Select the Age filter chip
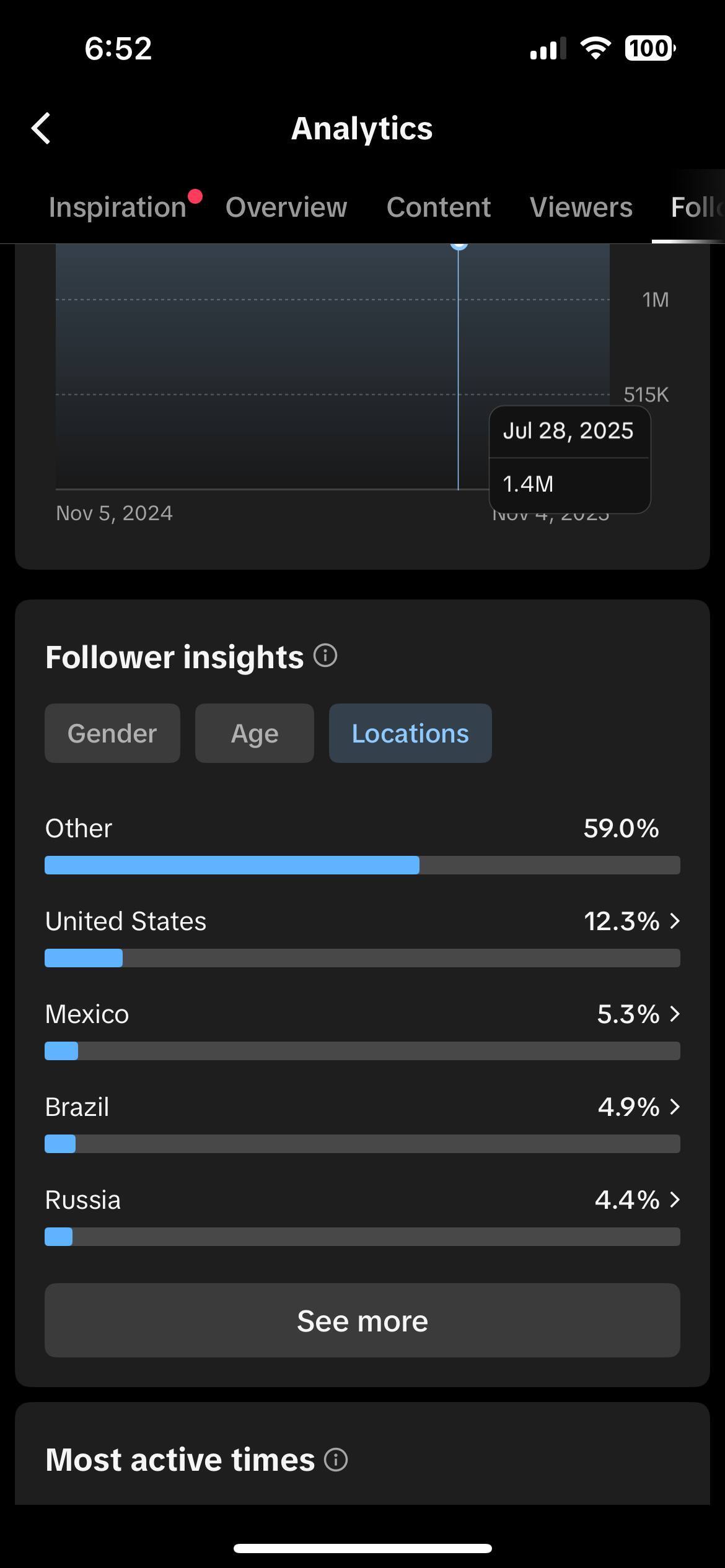The height and width of the screenshot is (1568, 725). [x=254, y=733]
